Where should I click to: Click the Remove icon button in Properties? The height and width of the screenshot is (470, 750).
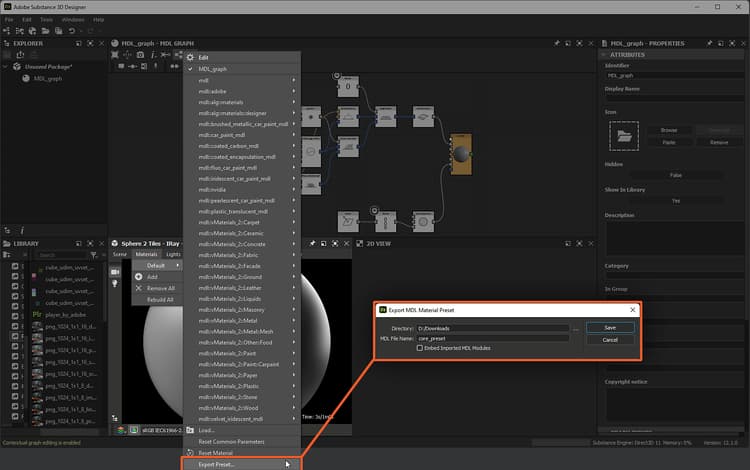719,142
